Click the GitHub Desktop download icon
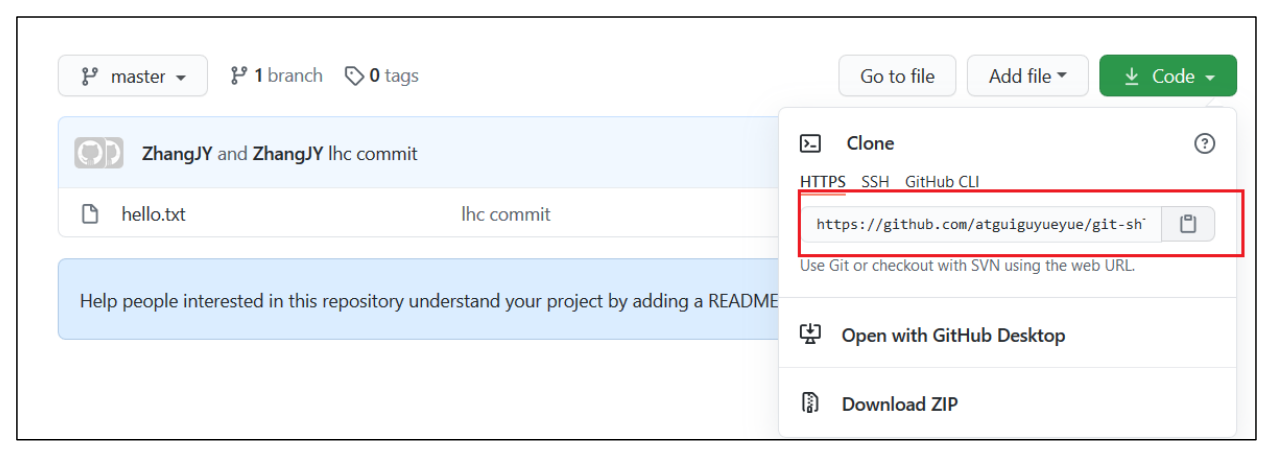 coord(811,335)
